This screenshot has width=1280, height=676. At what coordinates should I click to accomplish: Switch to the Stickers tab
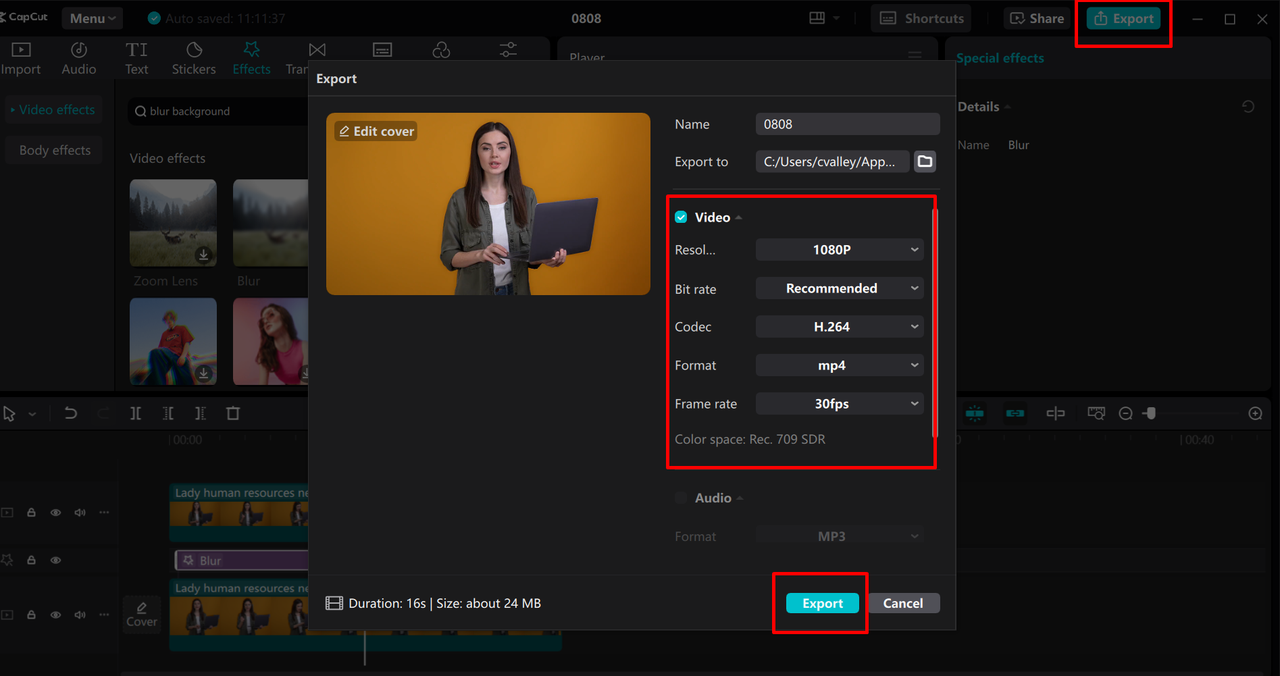pos(193,58)
